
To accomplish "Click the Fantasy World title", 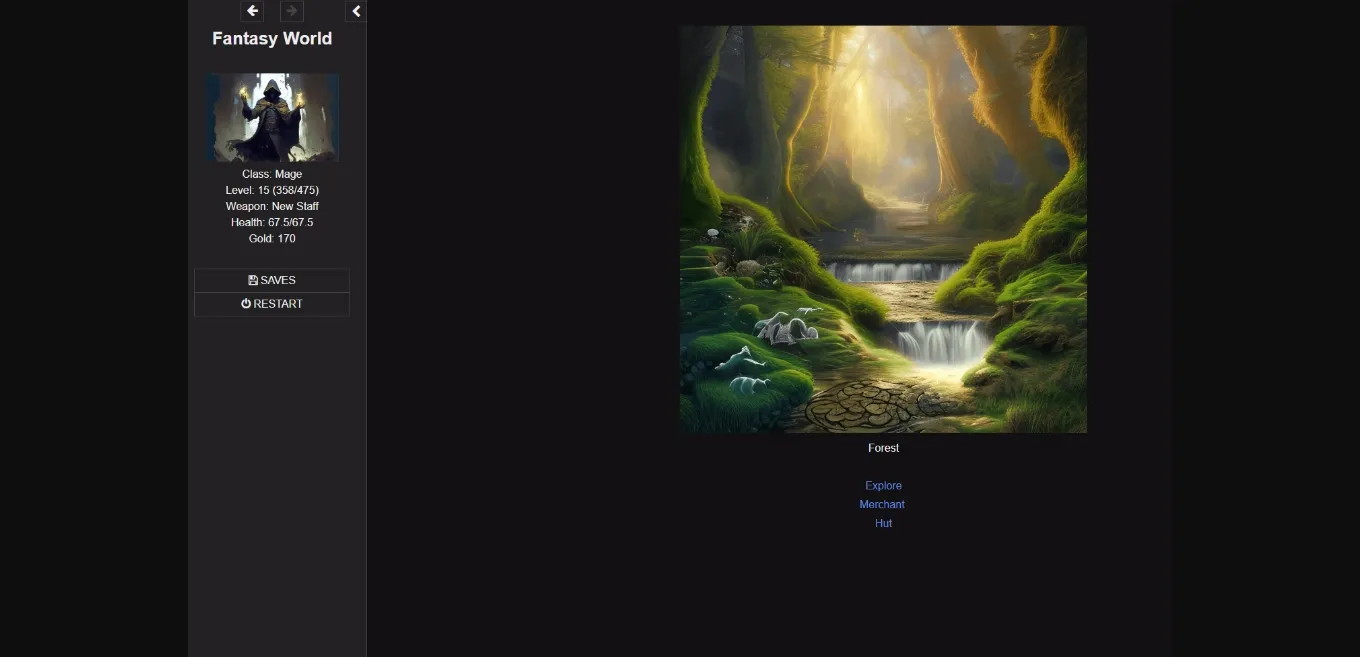I will pyautogui.click(x=272, y=38).
